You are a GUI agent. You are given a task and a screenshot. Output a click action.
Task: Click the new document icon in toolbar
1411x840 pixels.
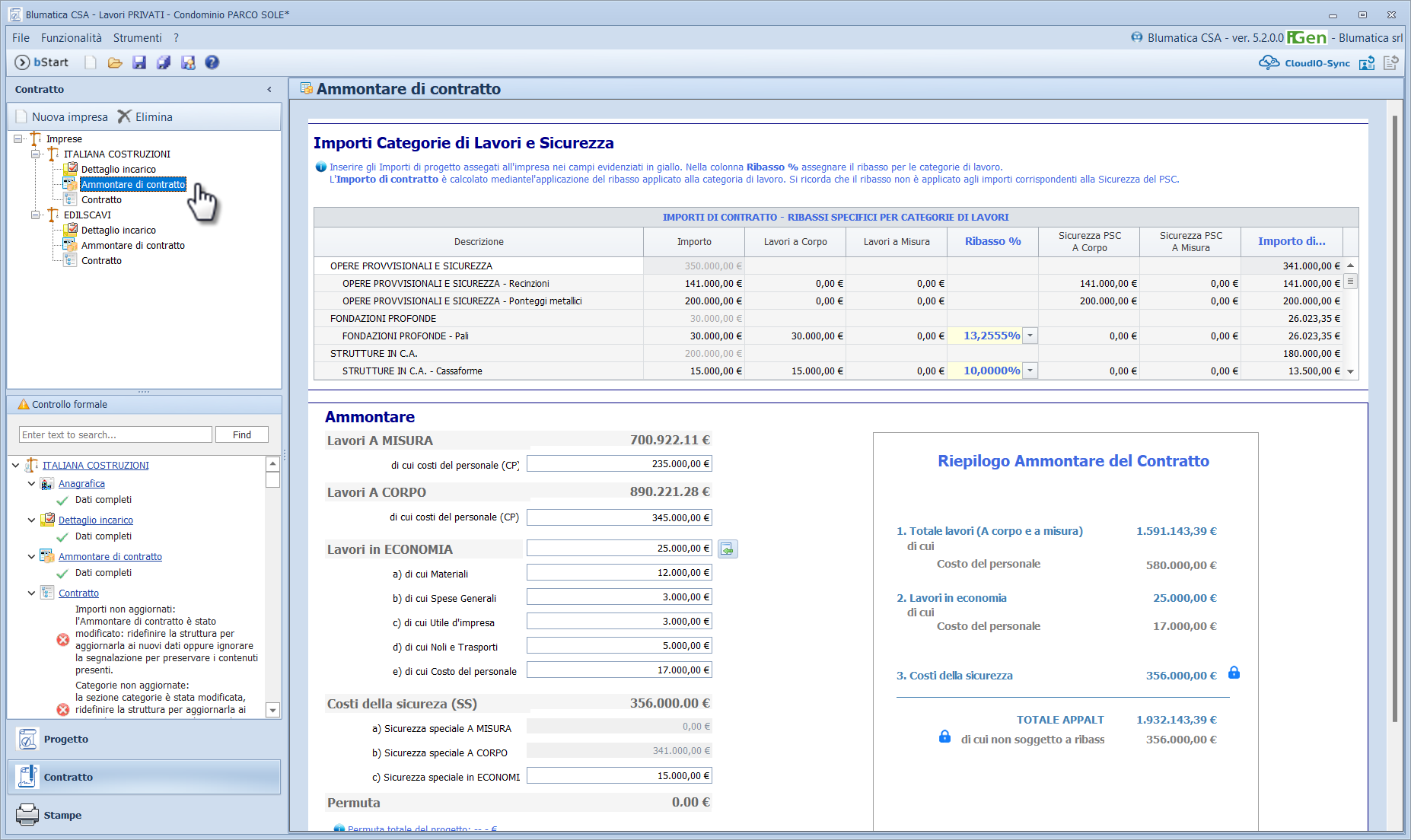tap(91, 62)
